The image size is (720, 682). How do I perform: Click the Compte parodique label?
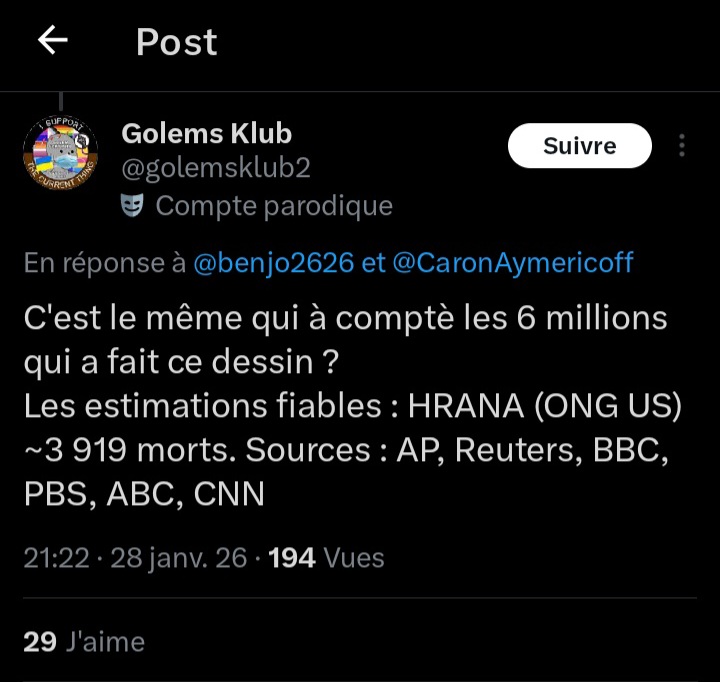274,206
